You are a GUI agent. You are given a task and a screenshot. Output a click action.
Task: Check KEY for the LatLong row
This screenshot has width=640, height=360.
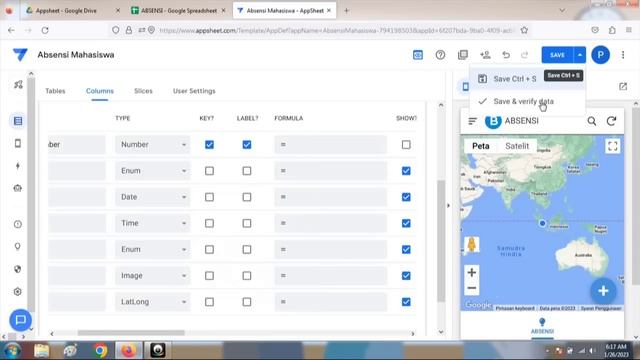209,302
